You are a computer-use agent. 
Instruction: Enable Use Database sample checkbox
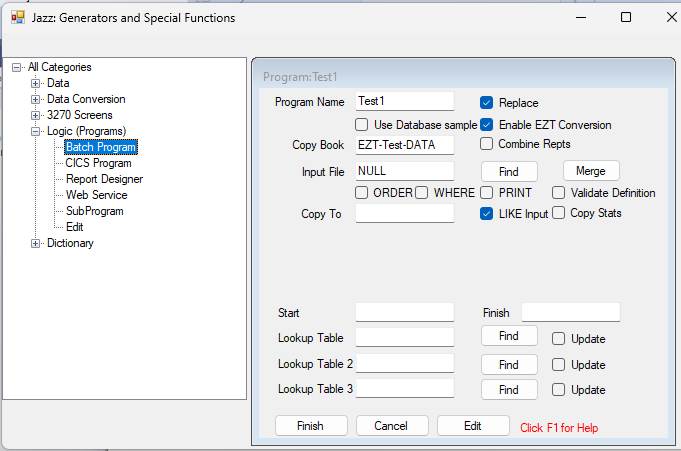pos(361,125)
